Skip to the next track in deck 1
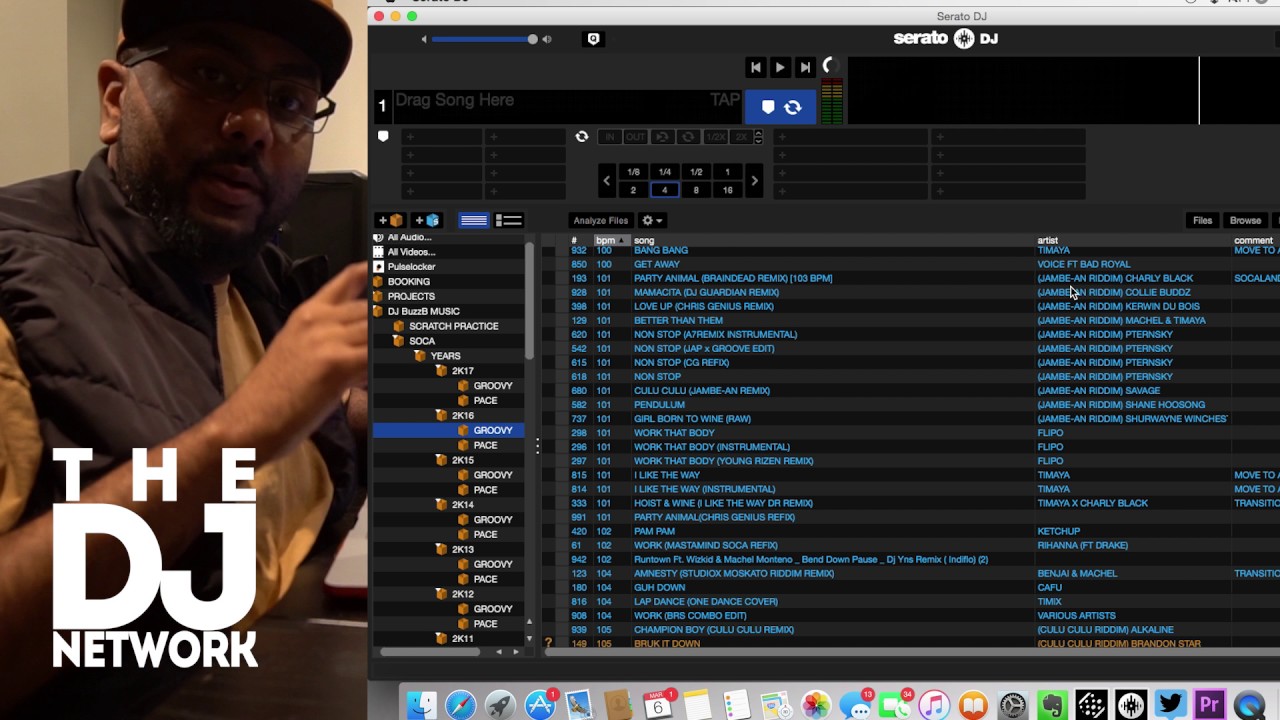 [805, 67]
